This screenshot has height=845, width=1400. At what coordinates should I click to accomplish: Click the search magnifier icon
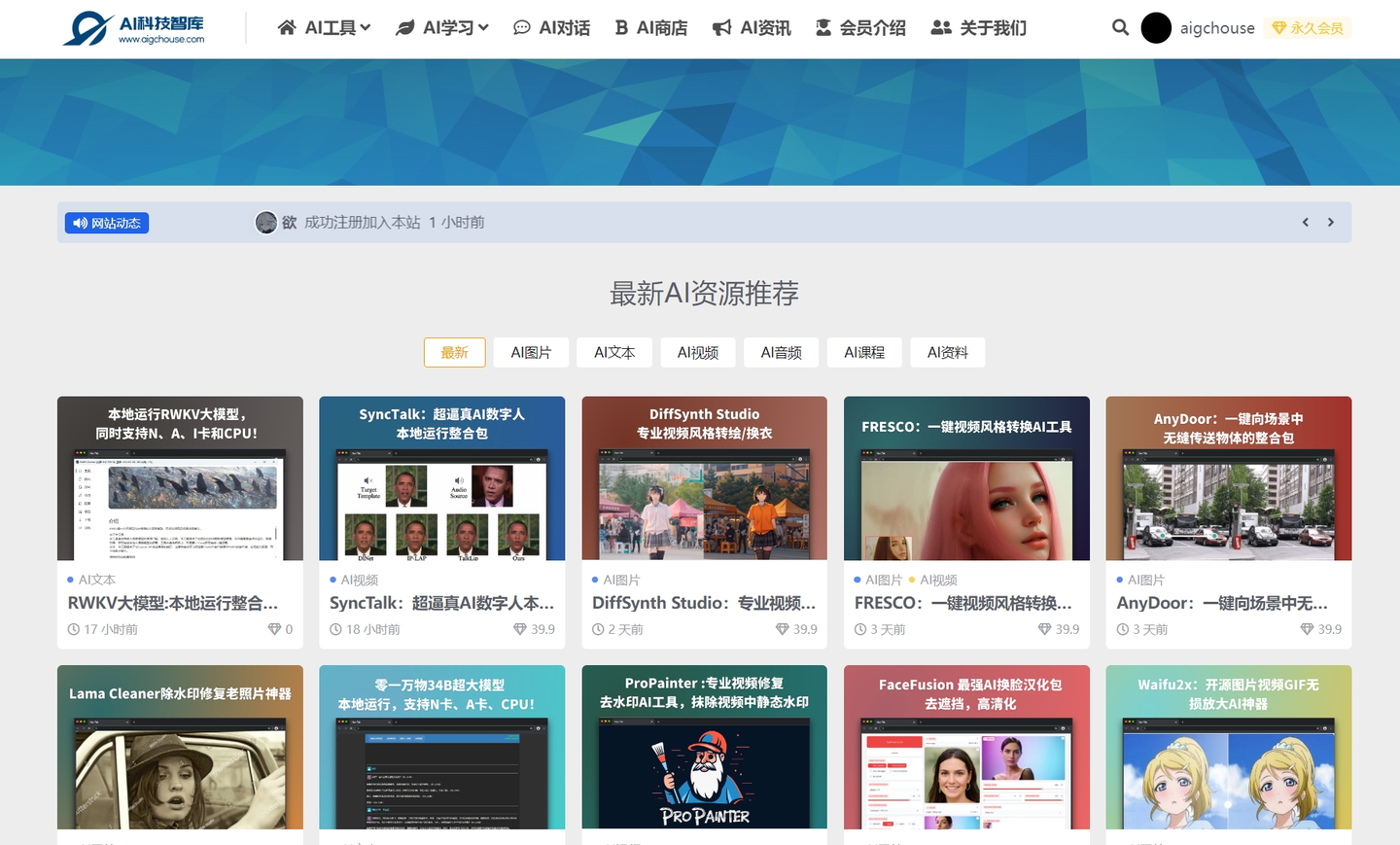1120,28
